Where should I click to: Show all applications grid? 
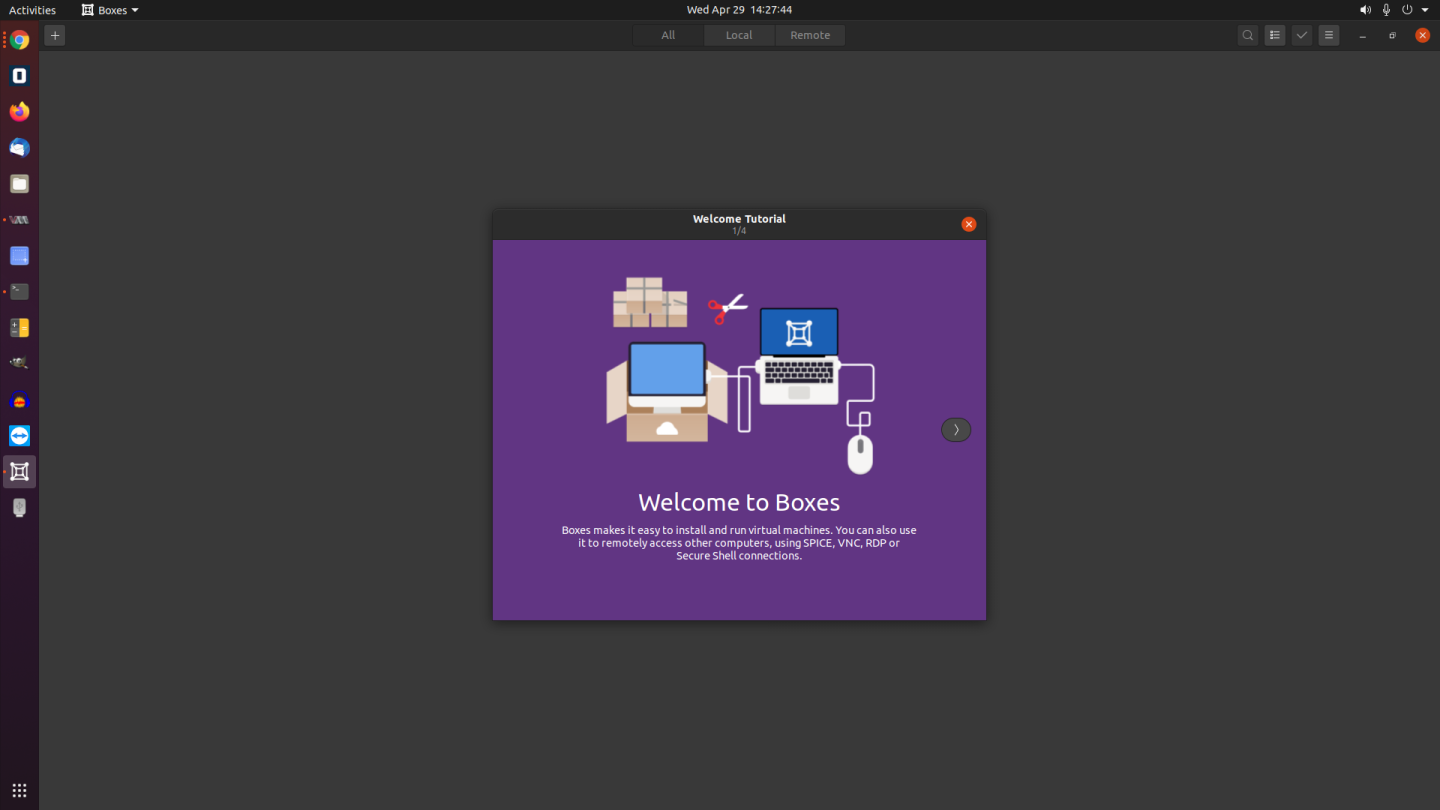[x=19, y=790]
